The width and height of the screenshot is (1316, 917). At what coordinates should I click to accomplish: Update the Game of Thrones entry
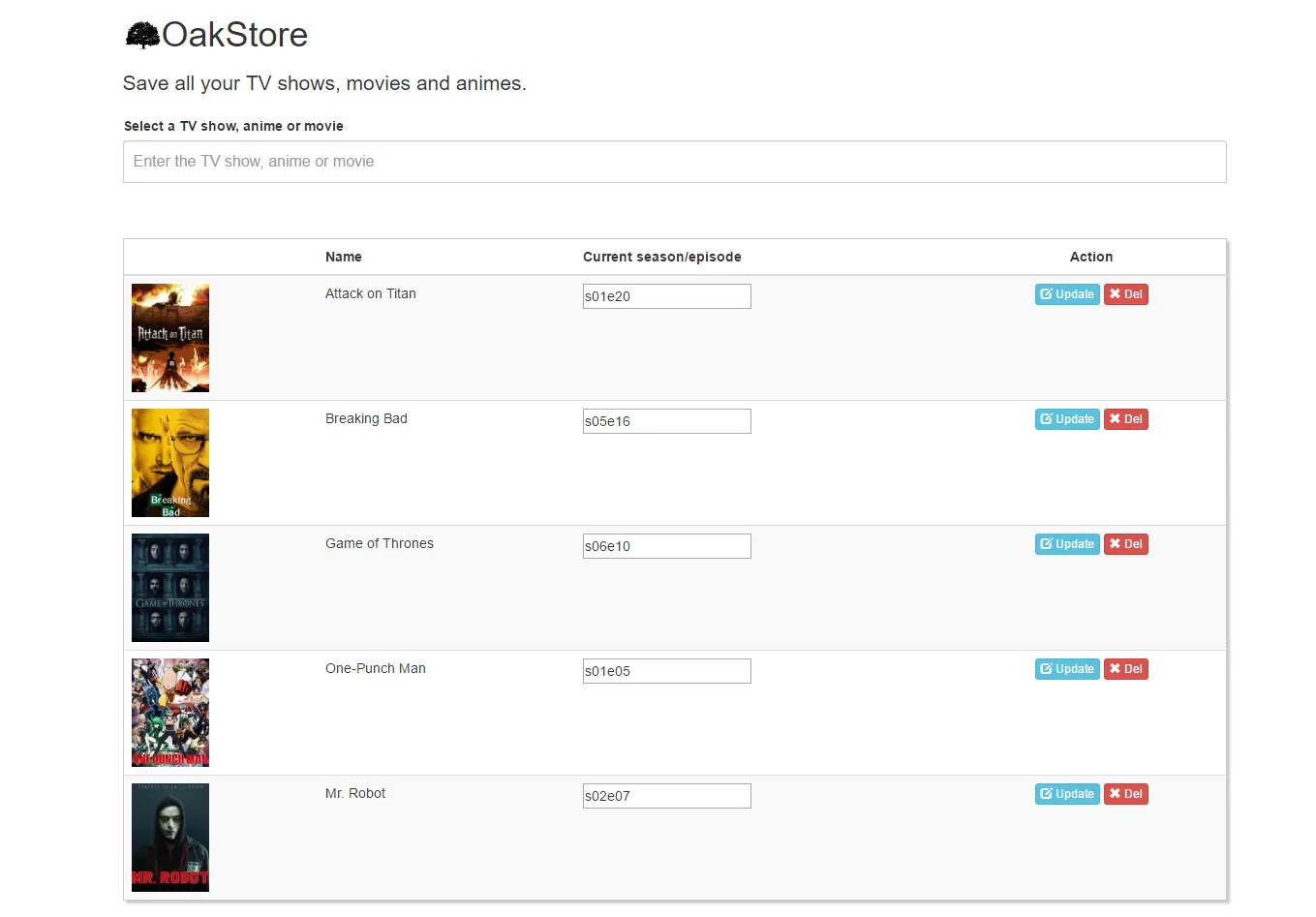[1067, 544]
